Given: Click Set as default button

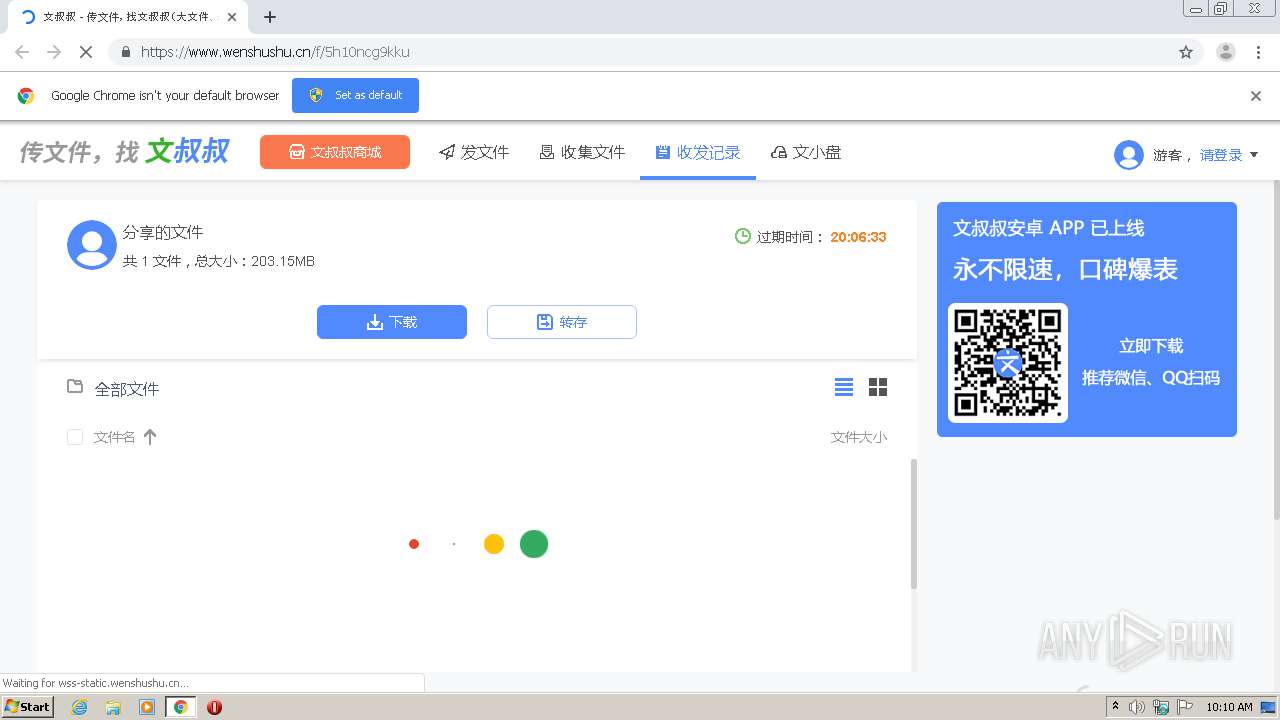Looking at the screenshot, I should (355, 95).
